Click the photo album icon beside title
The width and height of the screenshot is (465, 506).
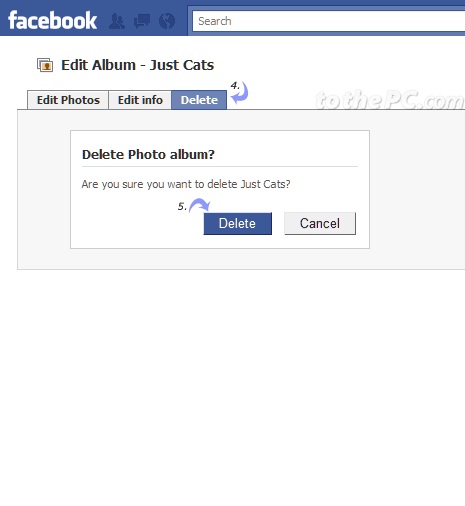click(x=45, y=65)
